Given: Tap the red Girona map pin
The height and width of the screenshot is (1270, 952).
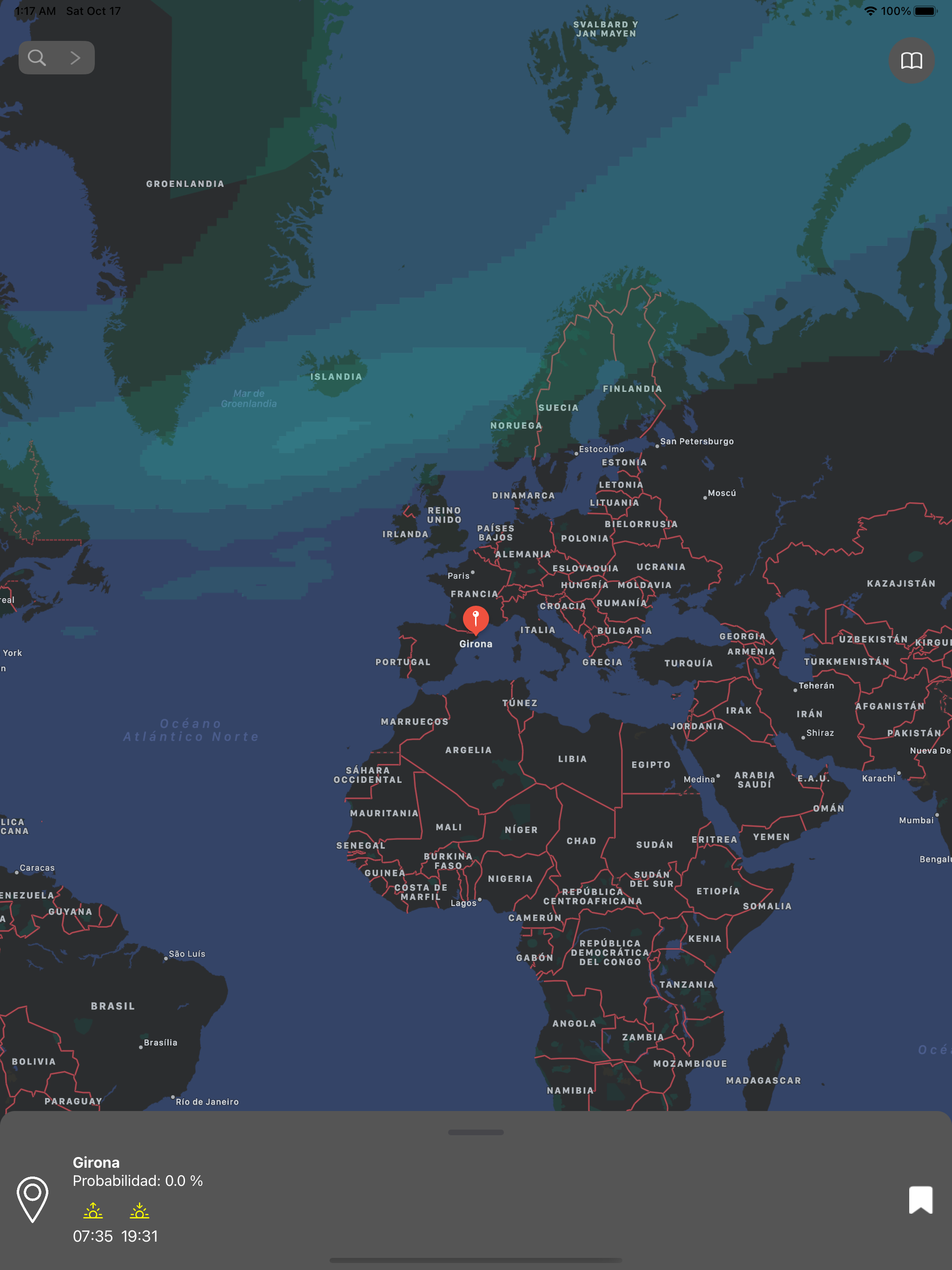Looking at the screenshot, I should click(476, 620).
